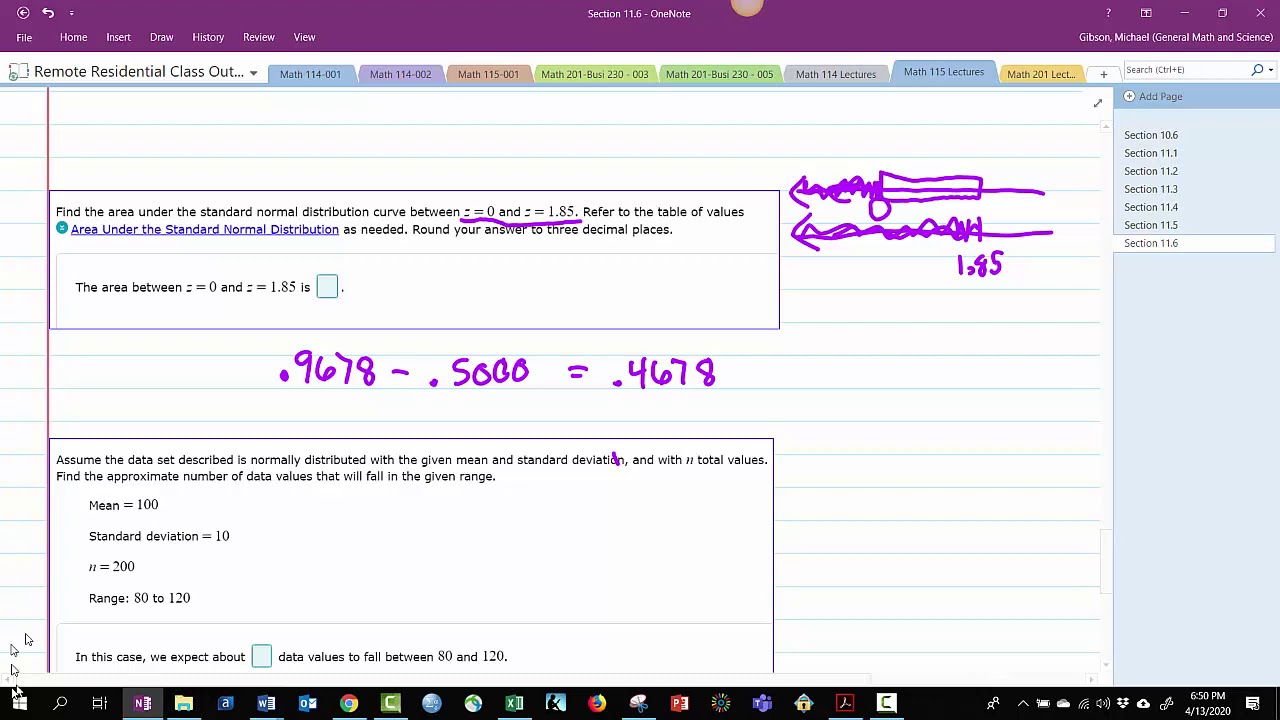The image size is (1280, 720).
Task: Open Area Under the Standard Normal Distribution link
Action: coord(205,229)
